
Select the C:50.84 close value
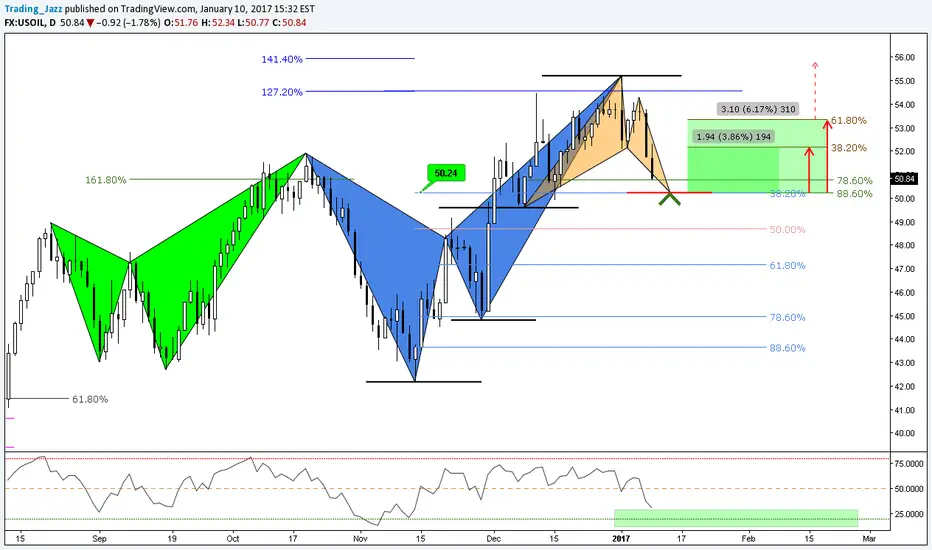(x=289, y=23)
